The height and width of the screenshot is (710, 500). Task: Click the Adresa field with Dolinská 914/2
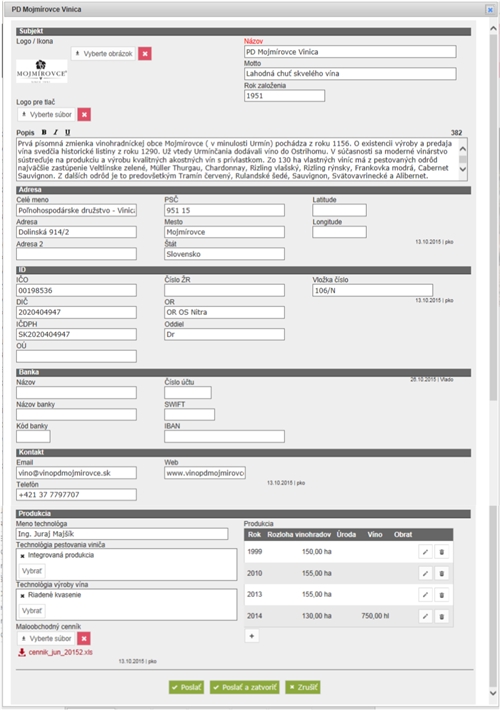click(x=77, y=232)
